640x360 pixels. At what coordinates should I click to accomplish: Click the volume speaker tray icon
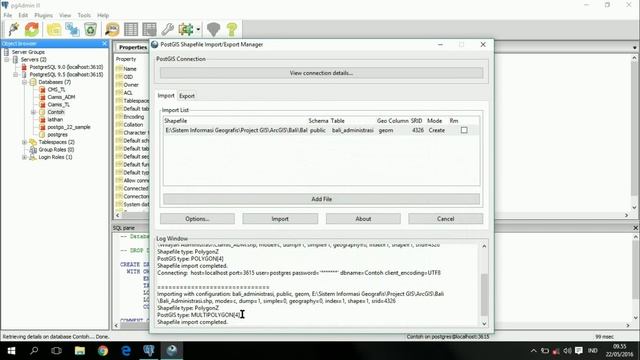[567, 351]
